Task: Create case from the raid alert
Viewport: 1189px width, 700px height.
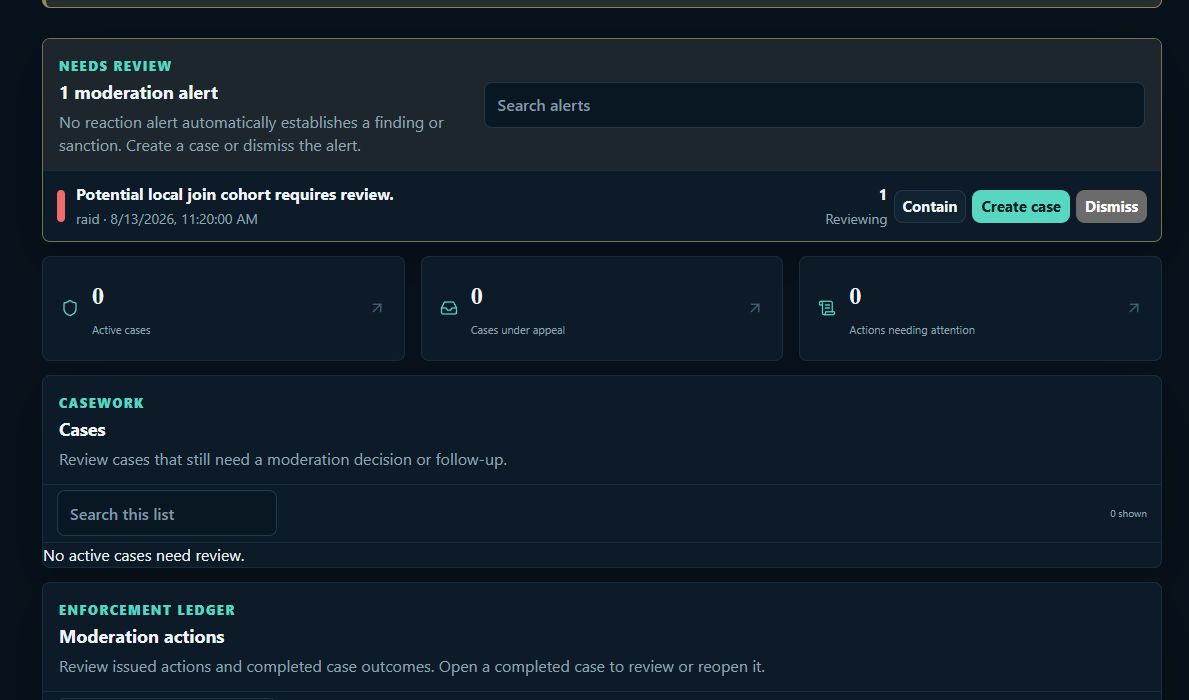Action: point(1021,206)
